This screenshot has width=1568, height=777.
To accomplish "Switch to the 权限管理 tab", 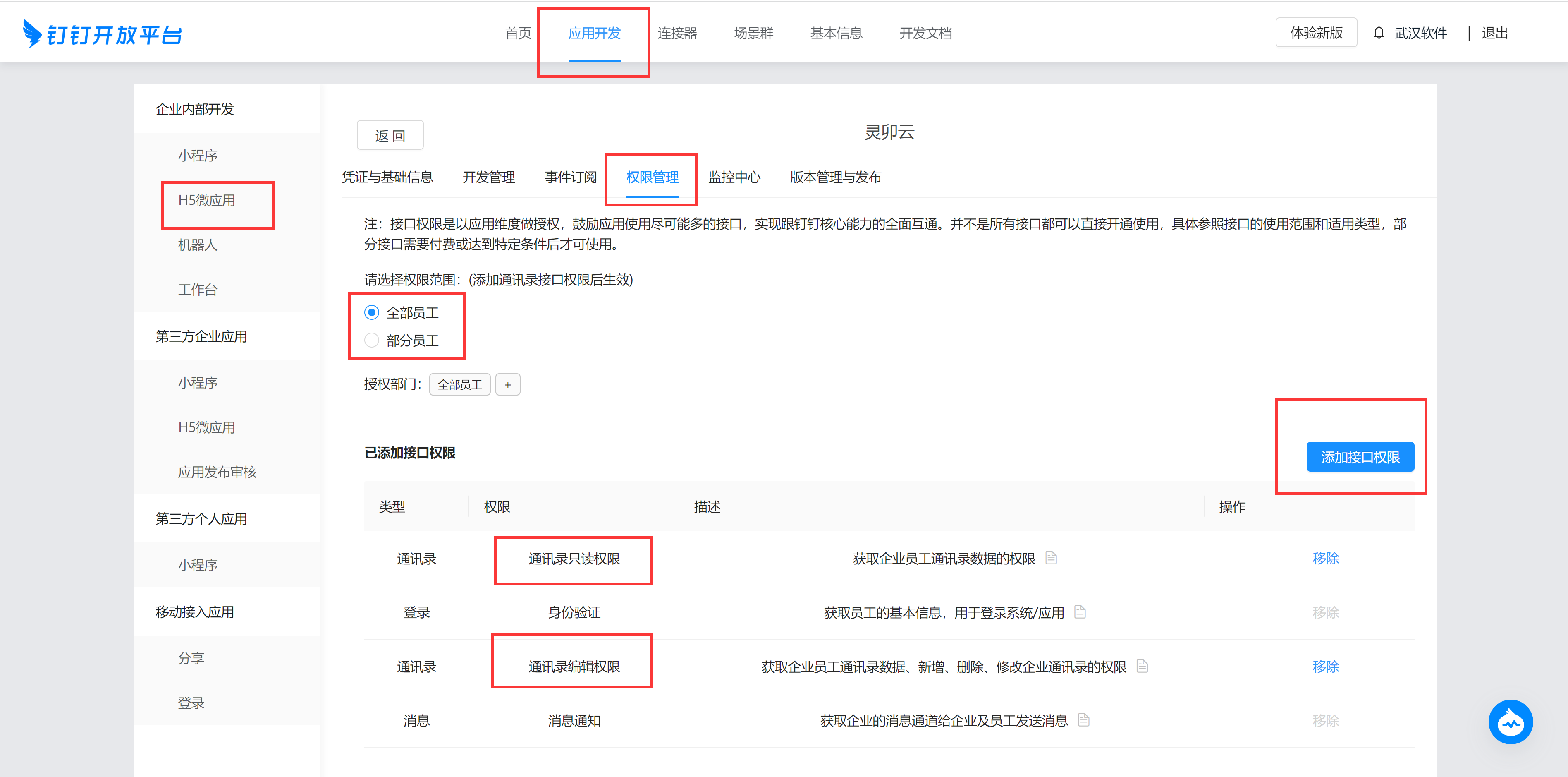I will (x=652, y=177).
